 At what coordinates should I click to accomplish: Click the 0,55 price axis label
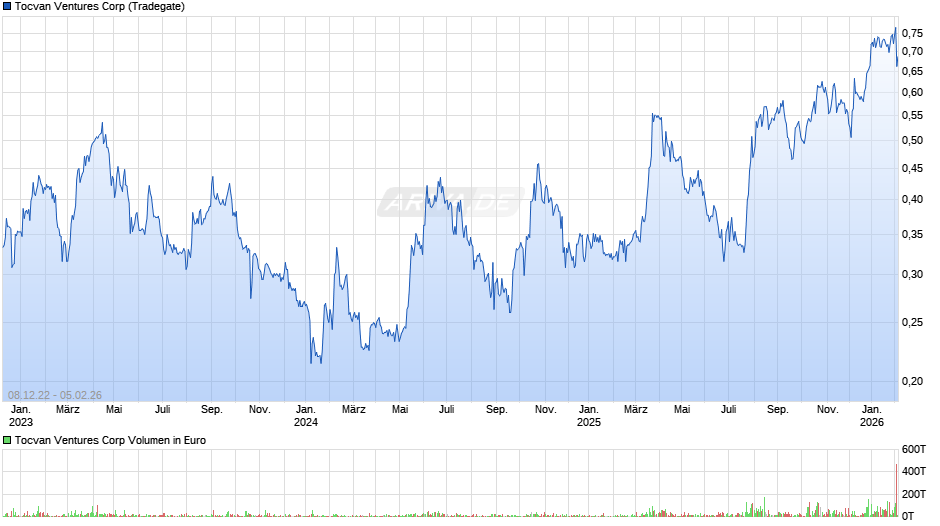[x=912, y=115]
